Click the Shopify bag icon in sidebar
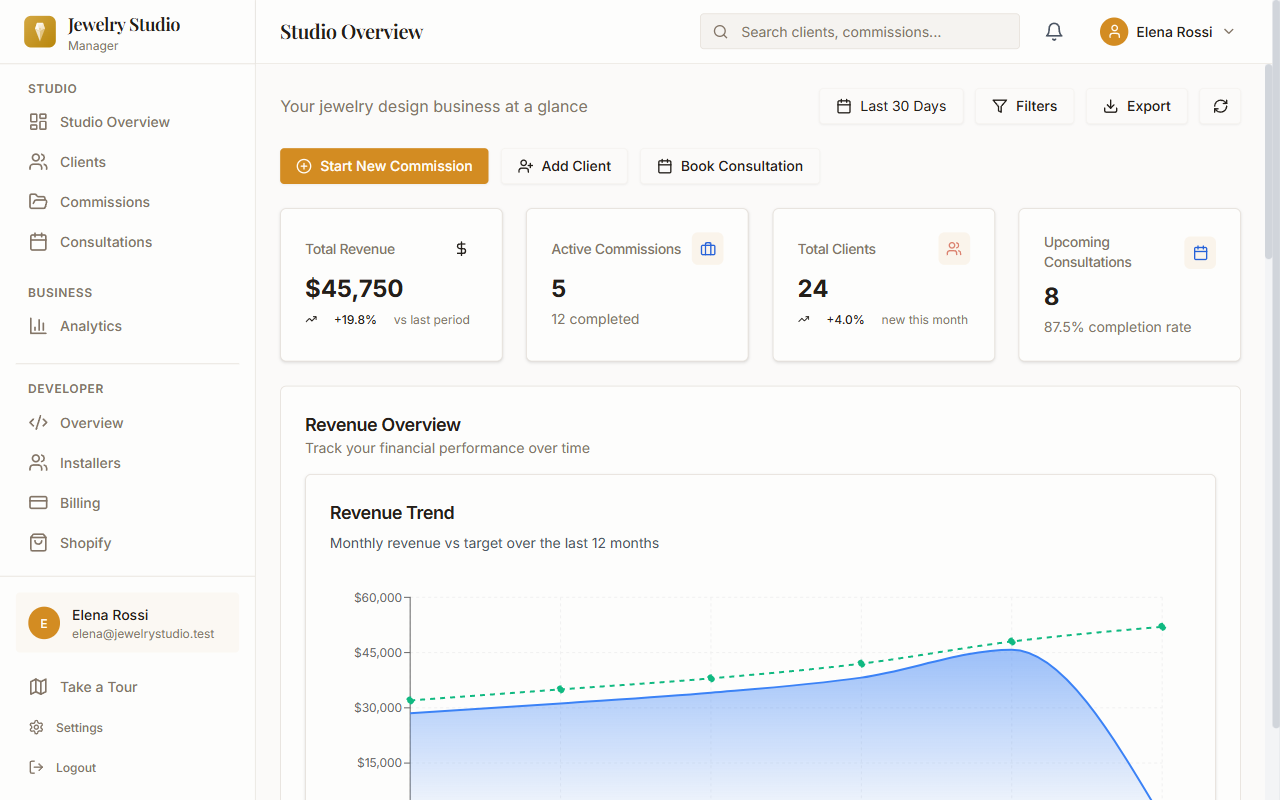The width and height of the screenshot is (1280, 800). point(37,542)
